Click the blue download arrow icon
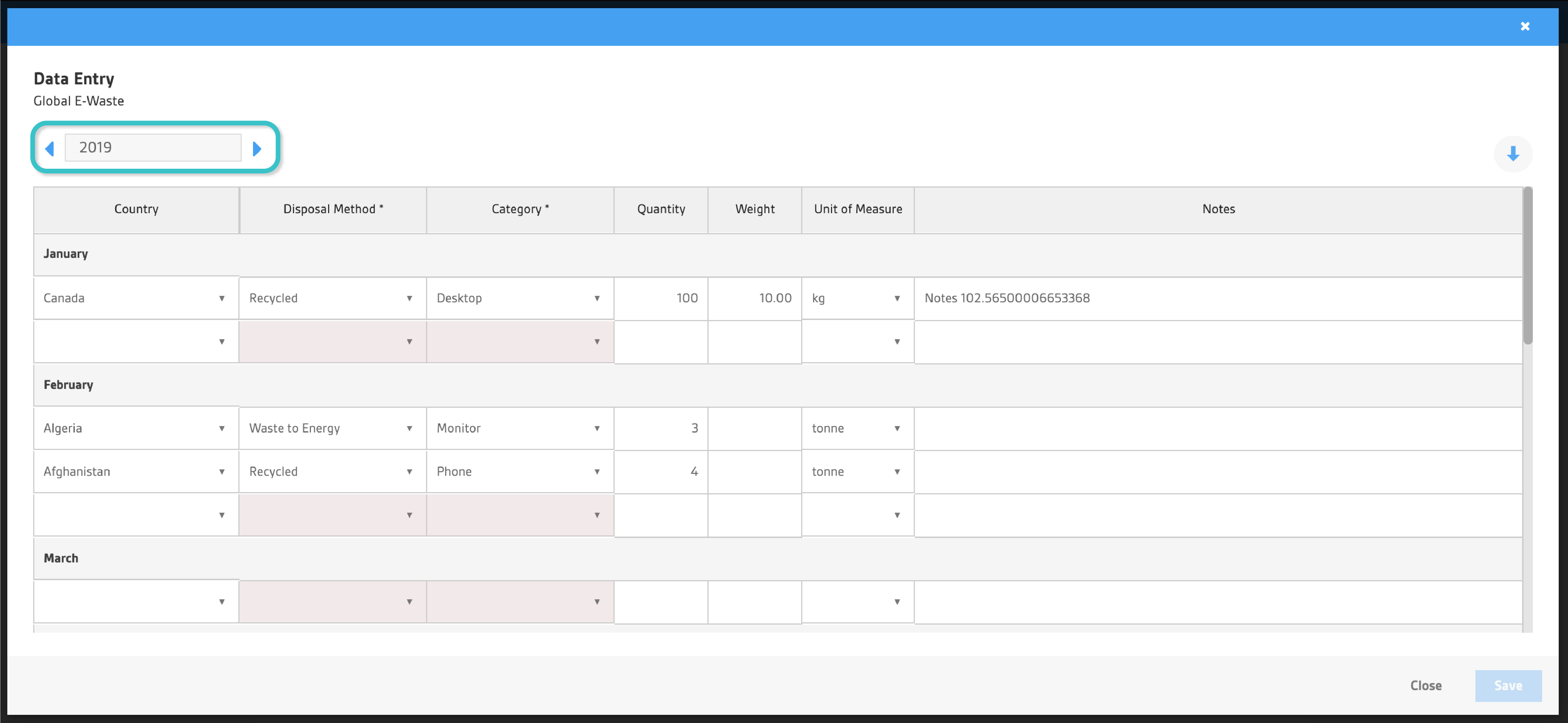 point(1513,154)
